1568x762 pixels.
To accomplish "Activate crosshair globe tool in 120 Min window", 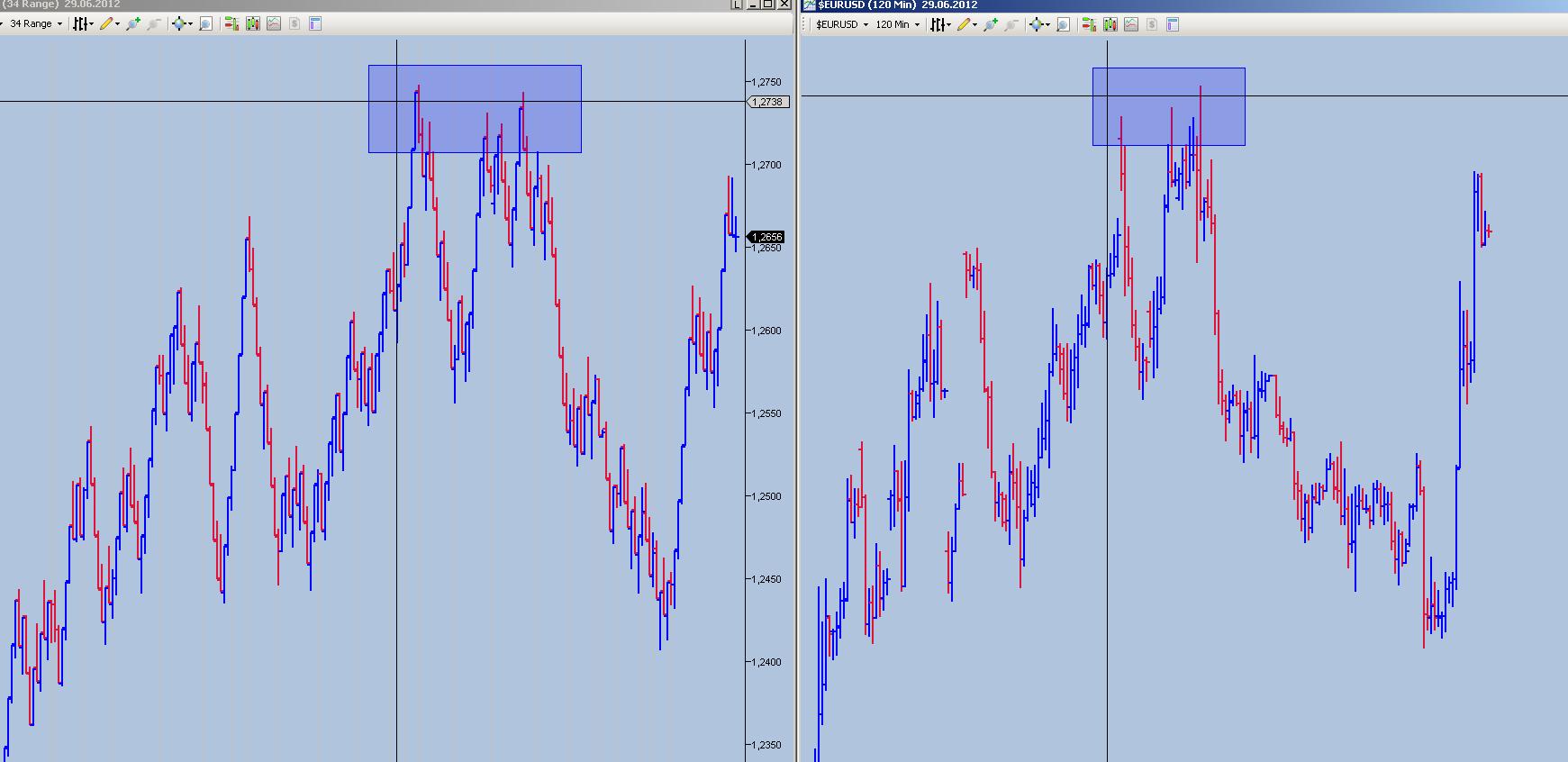I will click(1036, 24).
